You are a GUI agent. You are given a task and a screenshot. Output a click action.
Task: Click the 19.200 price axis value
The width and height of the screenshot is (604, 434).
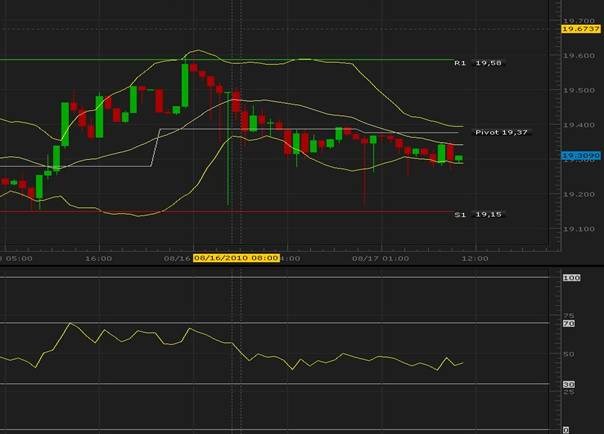click(x=579, y=194)
